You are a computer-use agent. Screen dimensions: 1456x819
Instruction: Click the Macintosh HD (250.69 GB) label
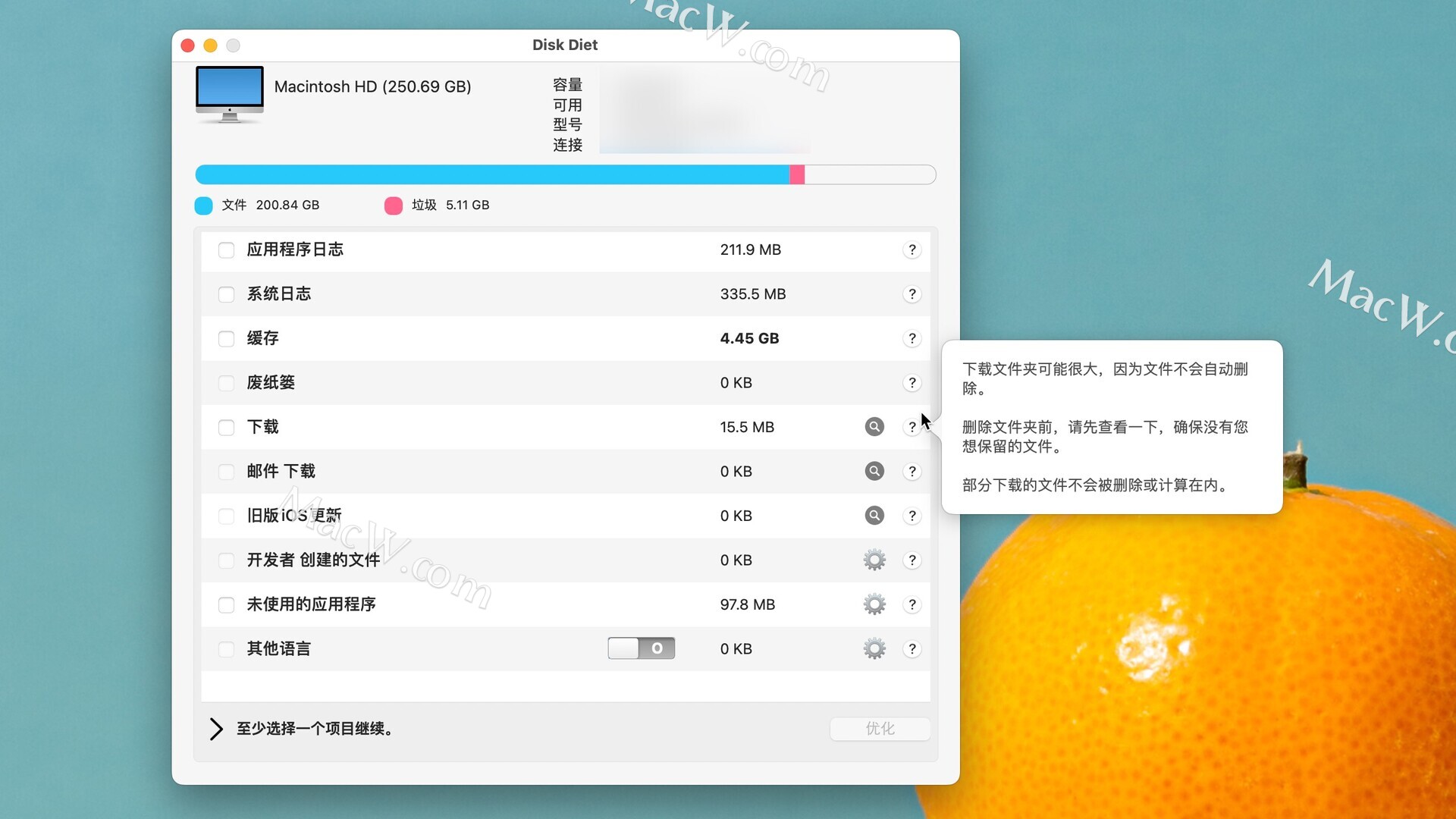372,86
